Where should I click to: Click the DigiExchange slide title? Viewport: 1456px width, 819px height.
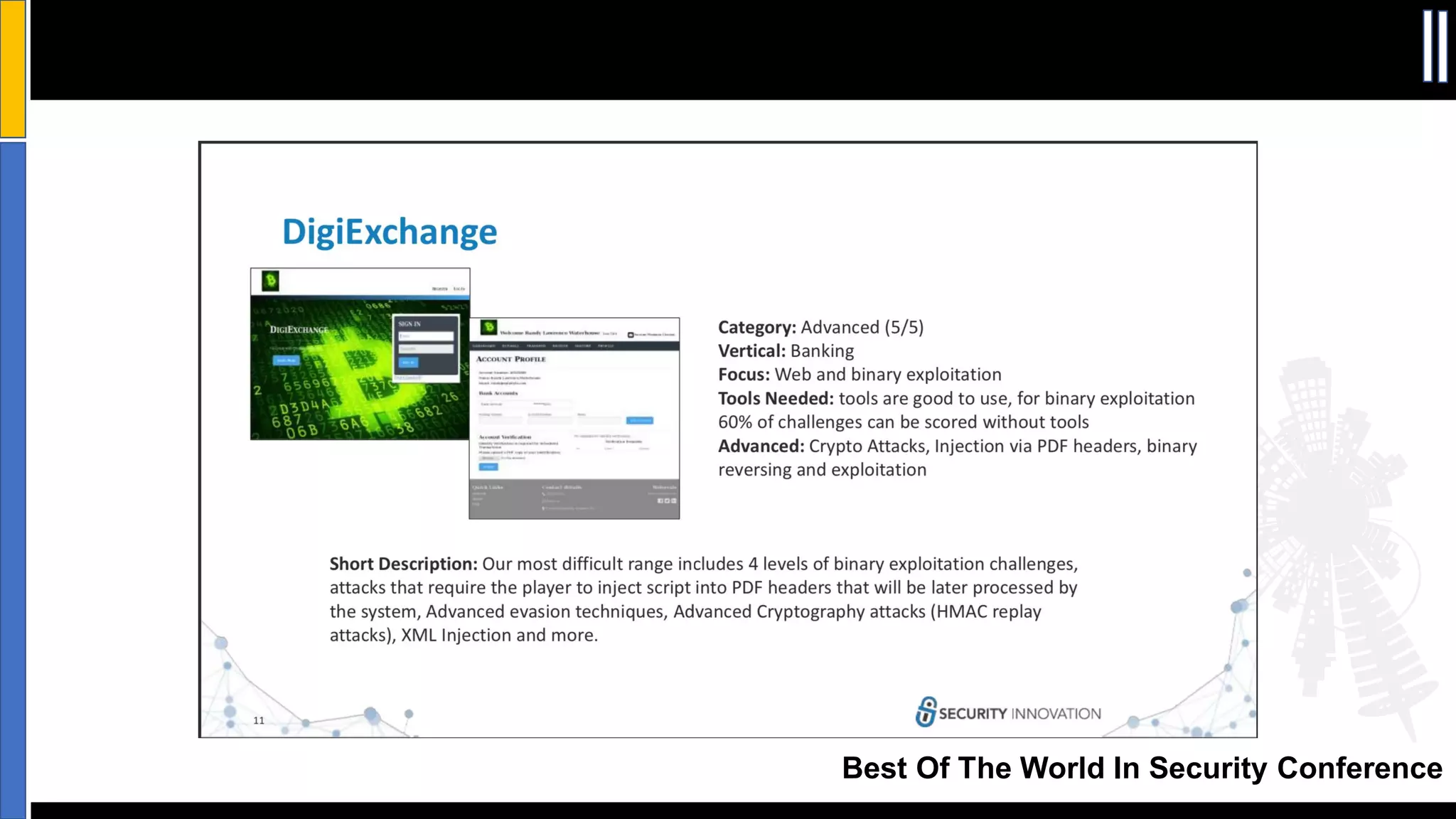coord(390,232)
